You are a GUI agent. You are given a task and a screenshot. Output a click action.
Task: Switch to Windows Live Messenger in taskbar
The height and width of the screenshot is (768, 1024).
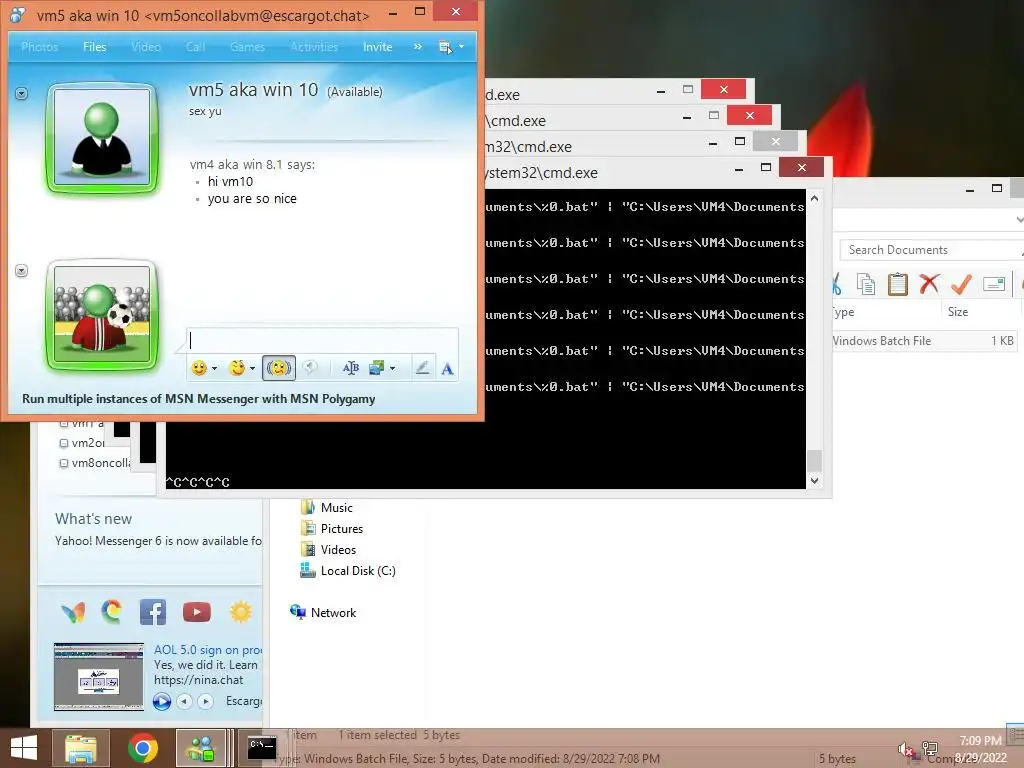pyautogui.click(x=201, y=748)
